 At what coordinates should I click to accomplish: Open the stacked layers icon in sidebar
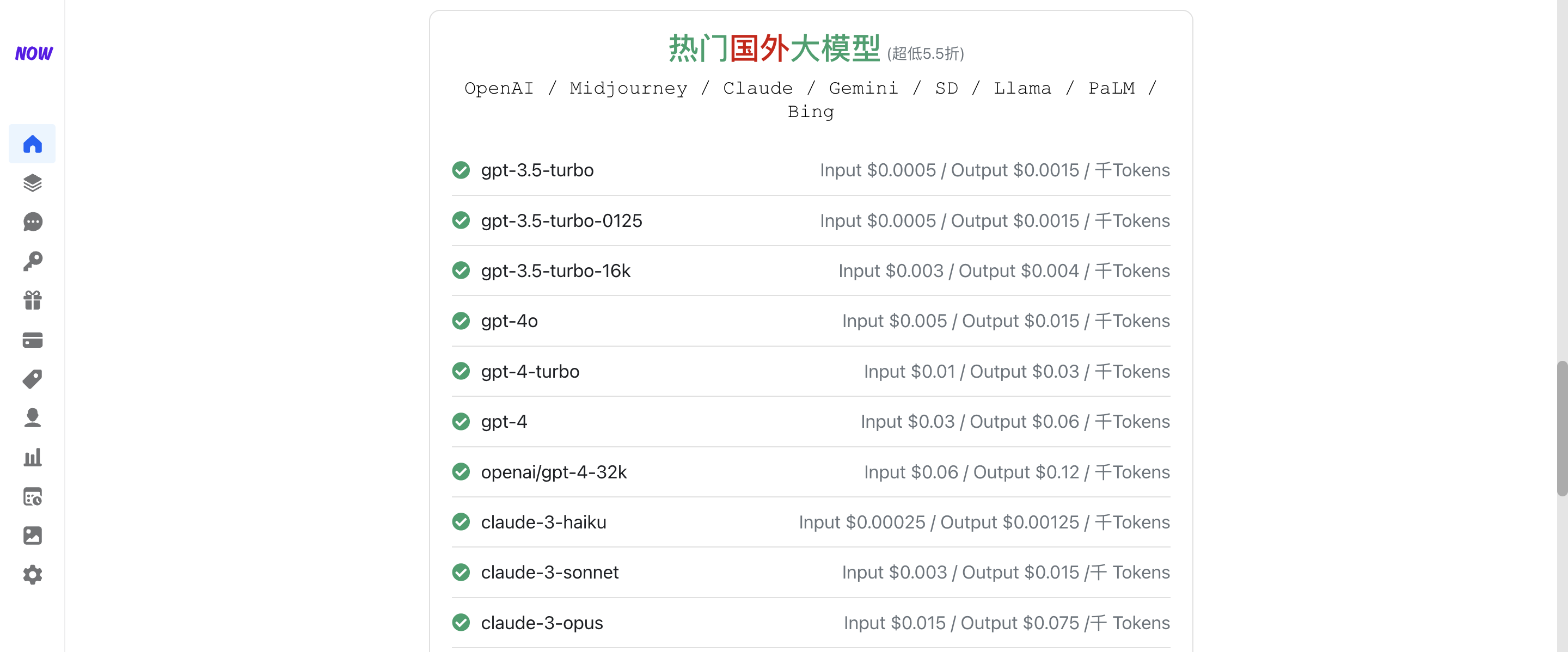click(x=32, y=183)
